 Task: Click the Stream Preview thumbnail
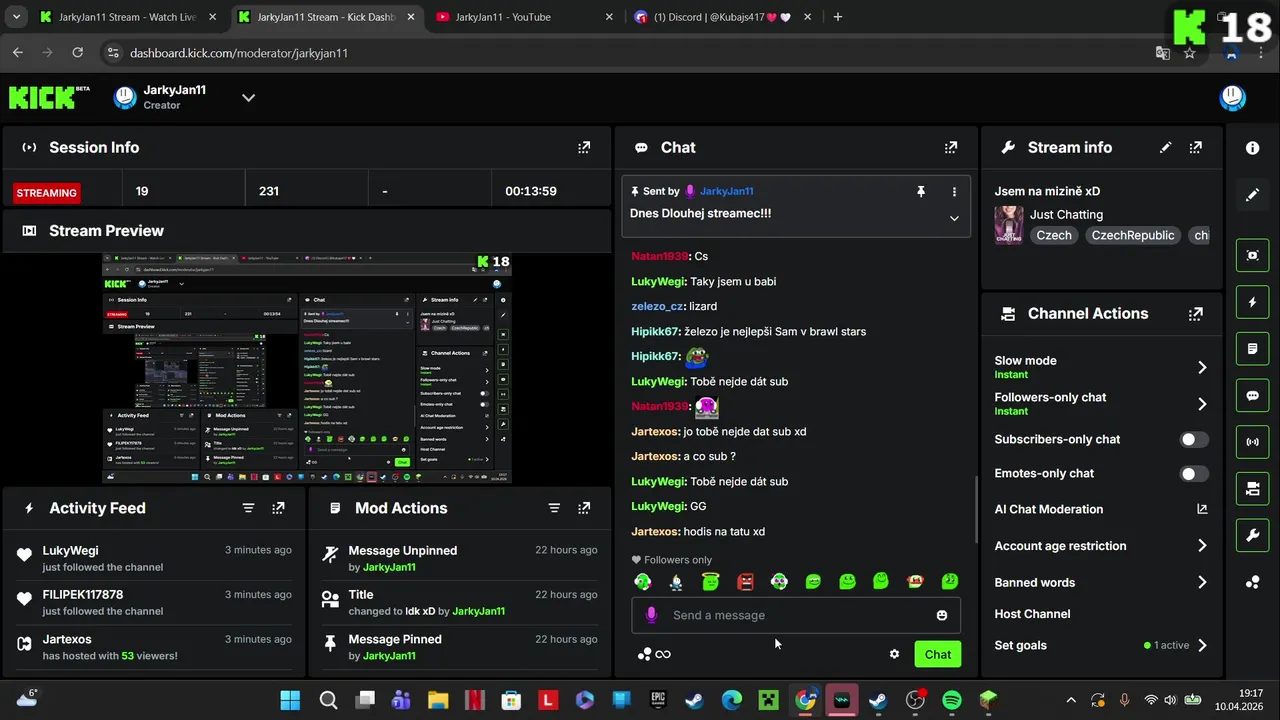pos(308,369)
